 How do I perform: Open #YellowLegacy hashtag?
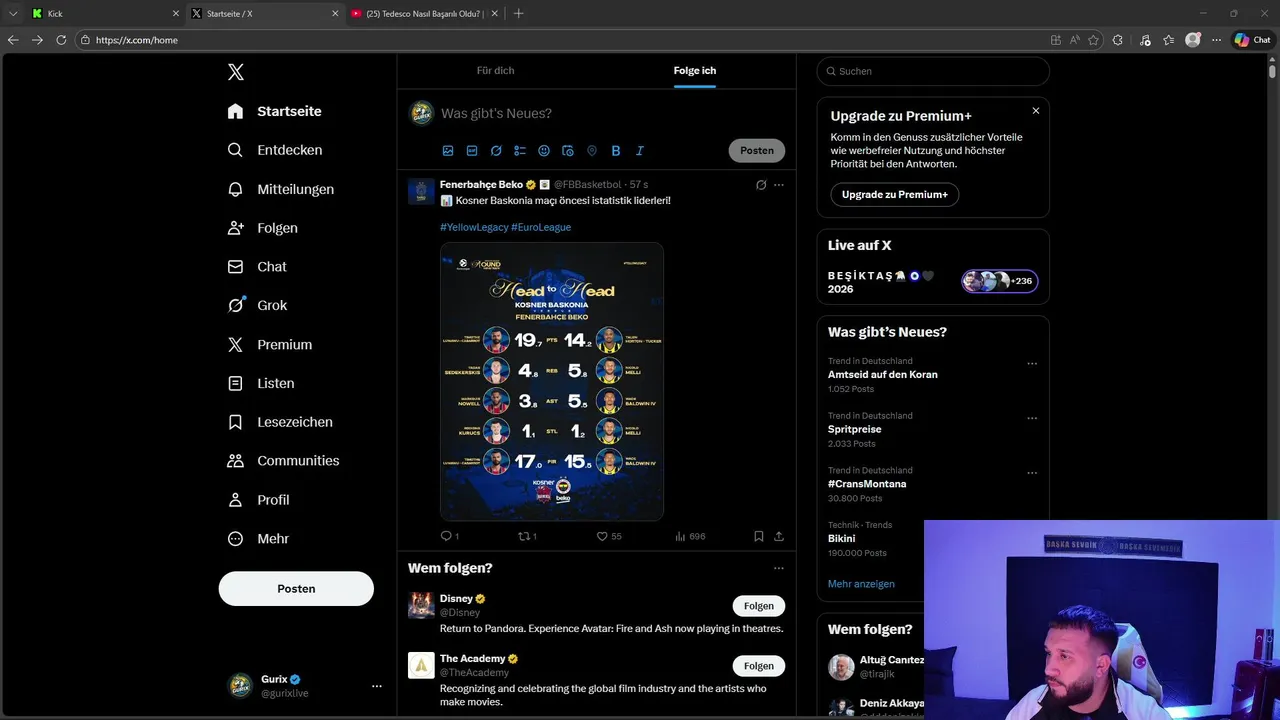pos(474,227)
